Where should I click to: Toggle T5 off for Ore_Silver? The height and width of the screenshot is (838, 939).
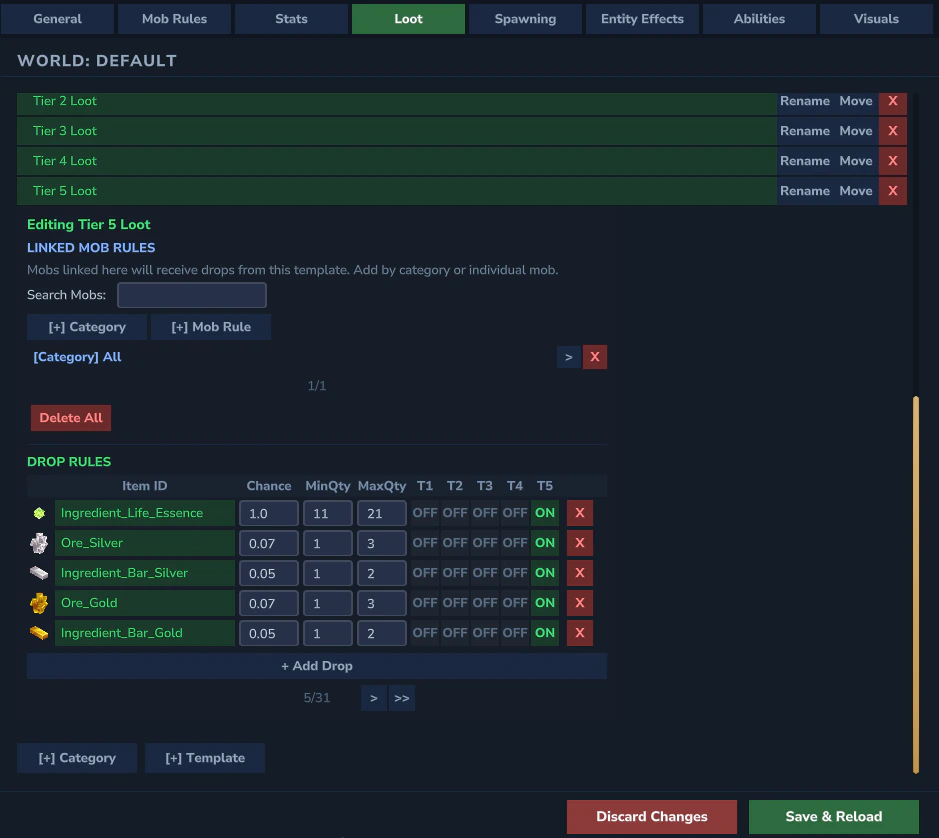coord(545,542)
